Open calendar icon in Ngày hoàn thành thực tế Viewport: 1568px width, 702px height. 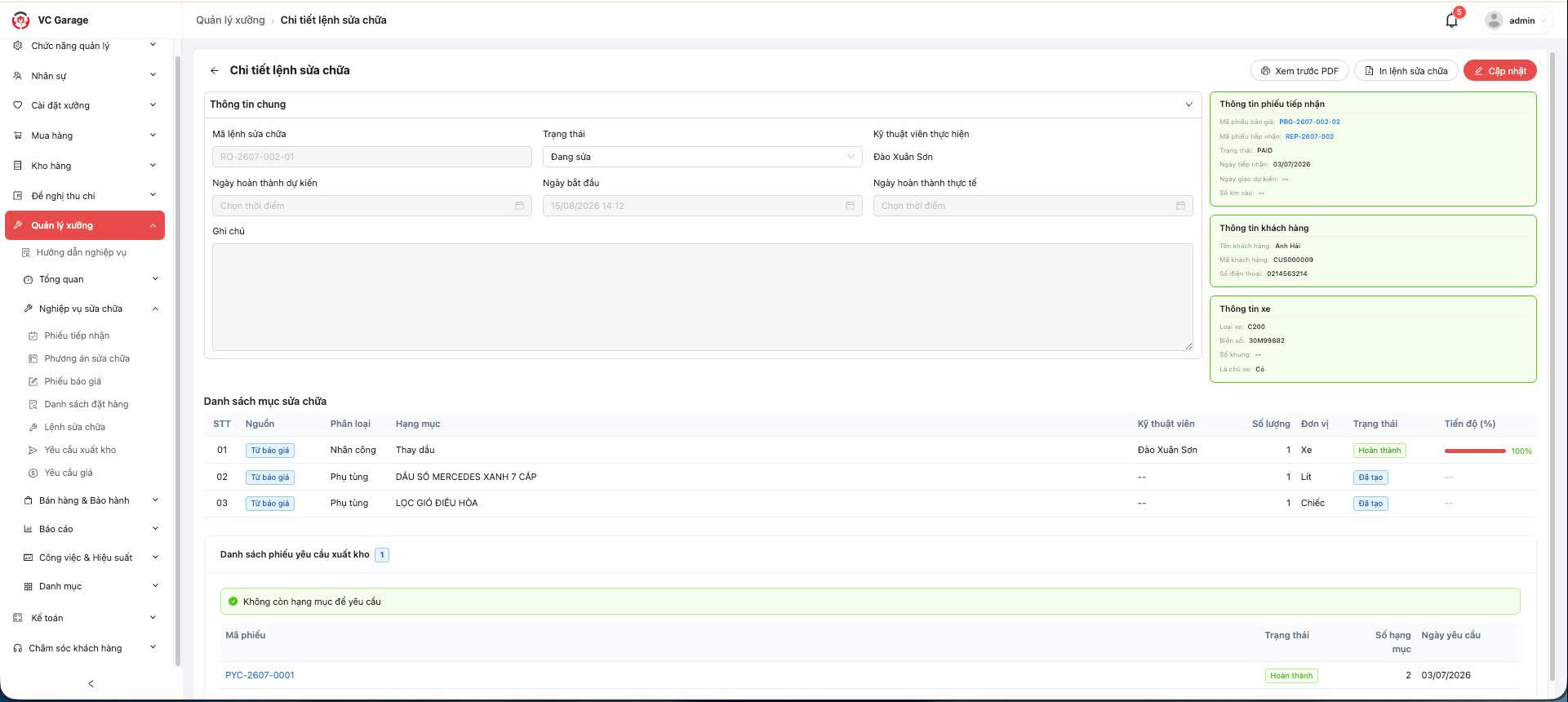point(1180,206)
